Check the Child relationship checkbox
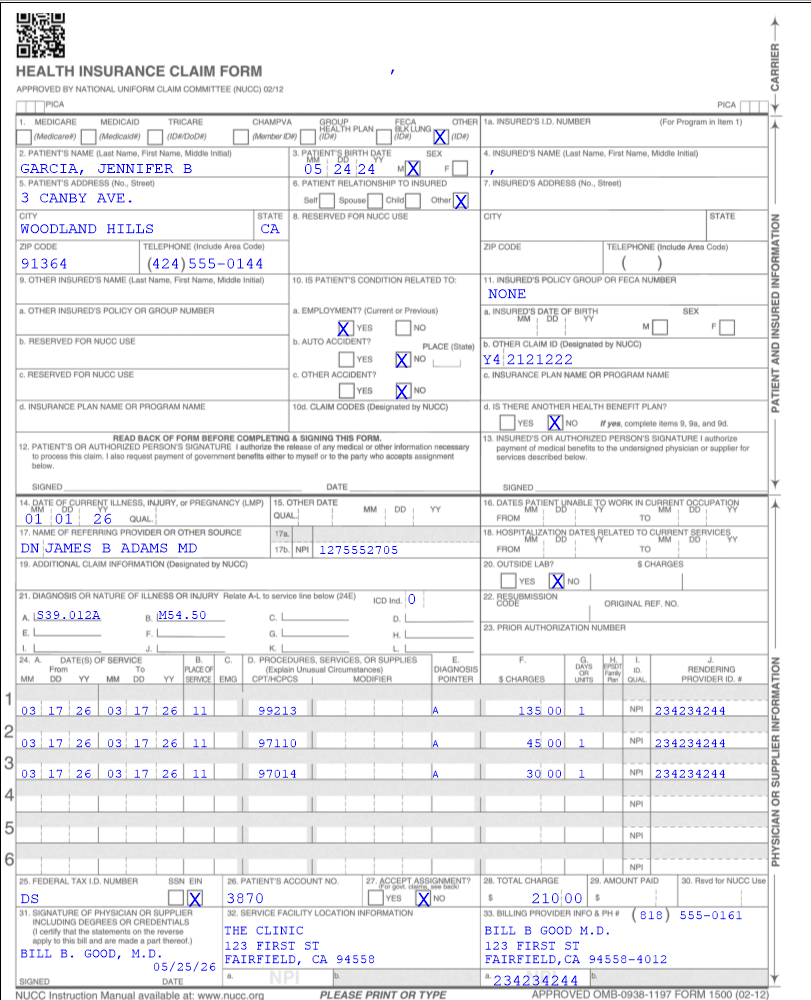This screenshot has width=811, height=1000. [413, 200]
